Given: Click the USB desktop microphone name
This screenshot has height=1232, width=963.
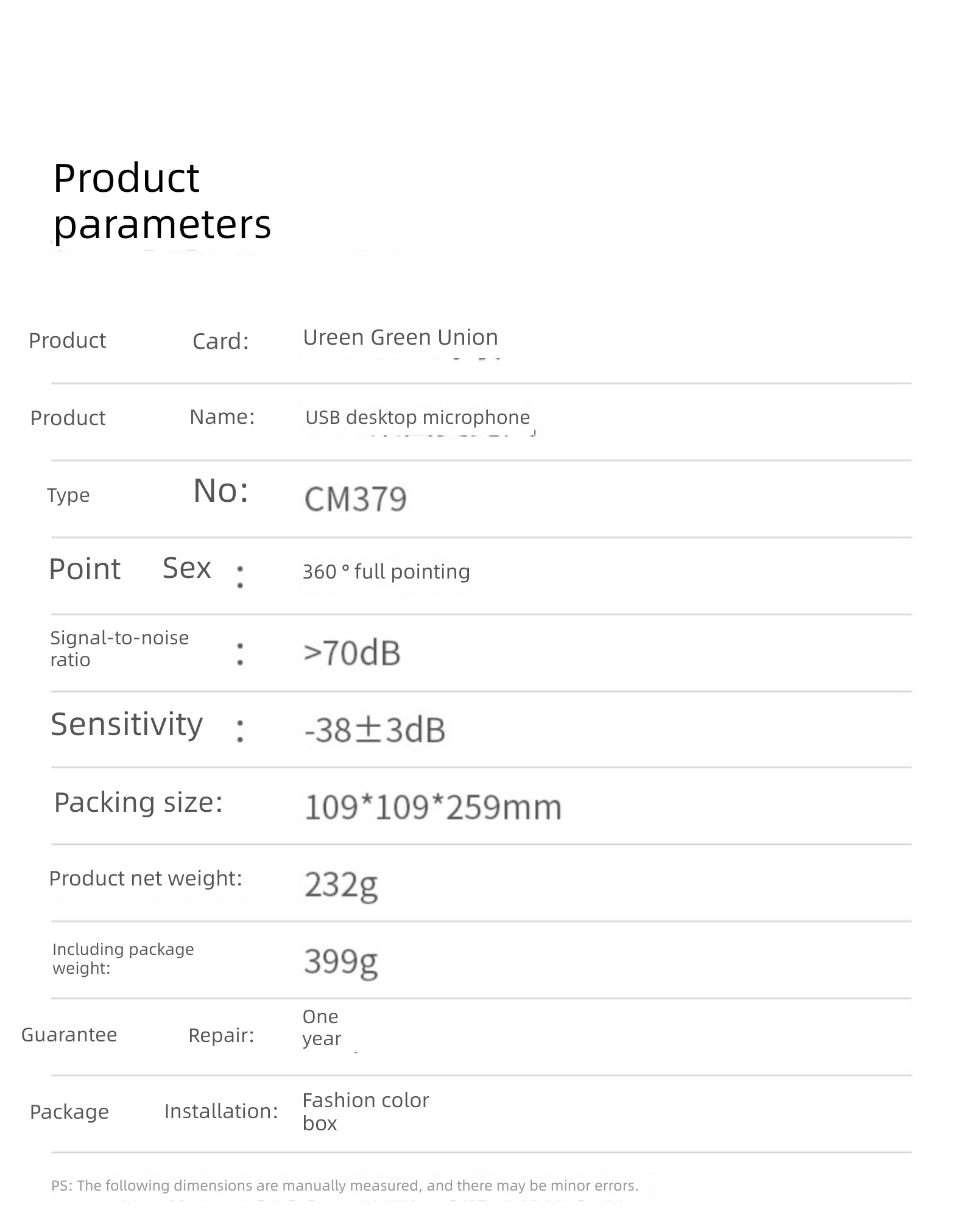Looking at the screenshot, I should [417, 417].
